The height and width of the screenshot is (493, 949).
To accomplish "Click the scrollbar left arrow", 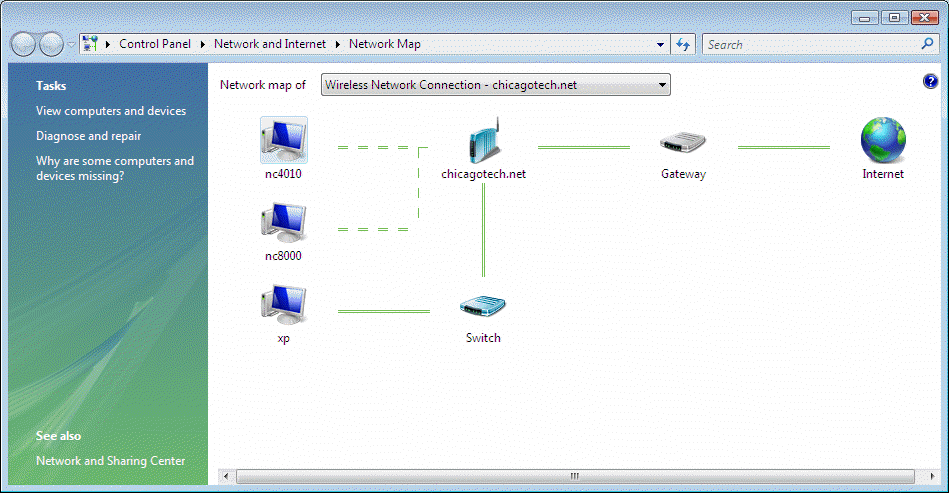I will (226, 477).
